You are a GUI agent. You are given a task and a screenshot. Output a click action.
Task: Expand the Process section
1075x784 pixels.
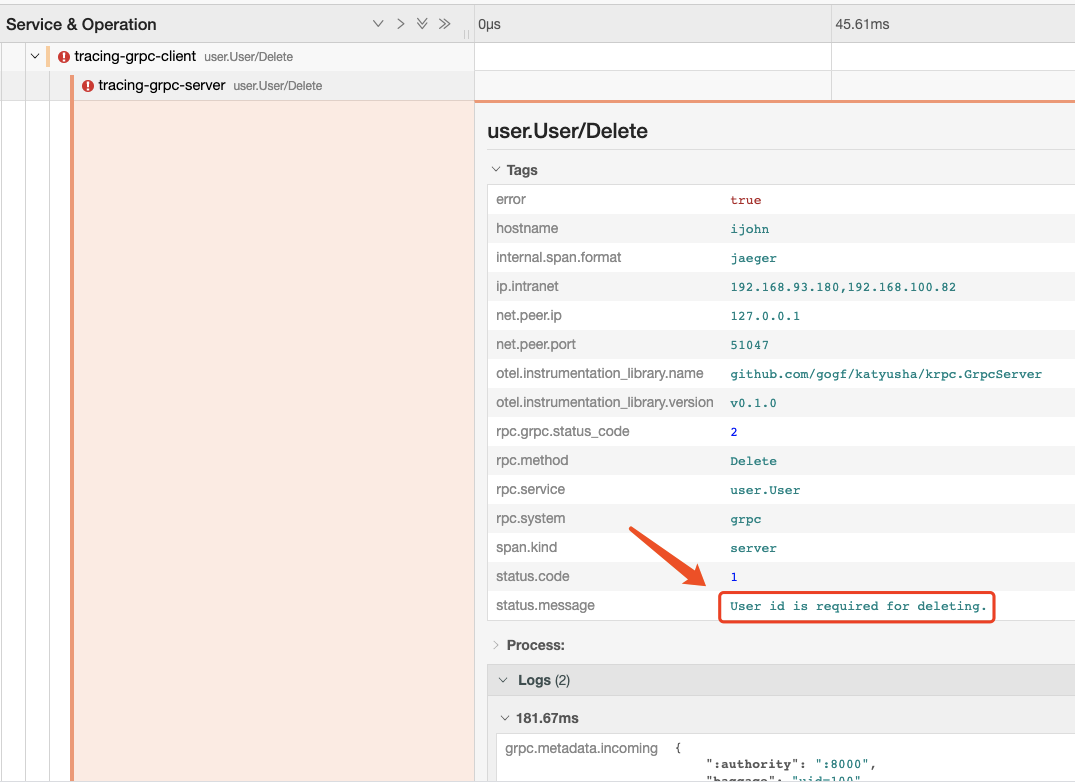(496, 645)
